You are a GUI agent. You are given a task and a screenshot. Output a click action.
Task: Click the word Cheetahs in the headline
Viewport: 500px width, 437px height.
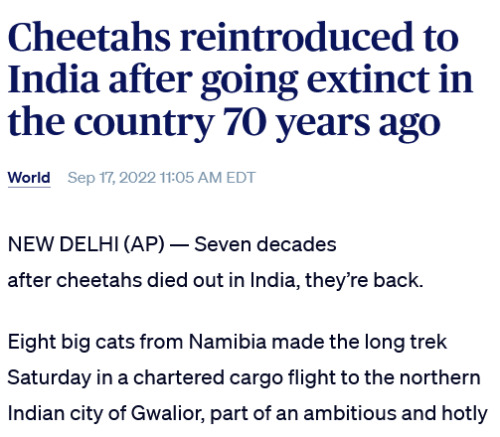(89, 37)
